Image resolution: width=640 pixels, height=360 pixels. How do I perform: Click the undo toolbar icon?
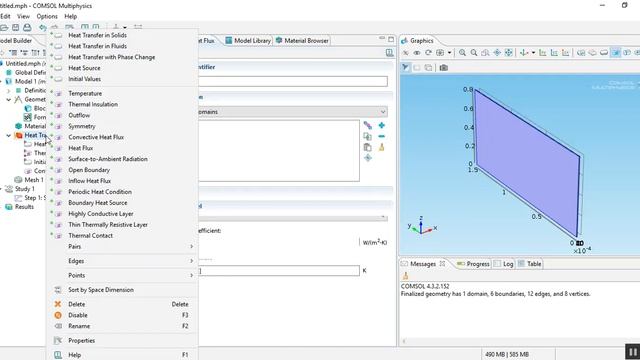[42, 28]
